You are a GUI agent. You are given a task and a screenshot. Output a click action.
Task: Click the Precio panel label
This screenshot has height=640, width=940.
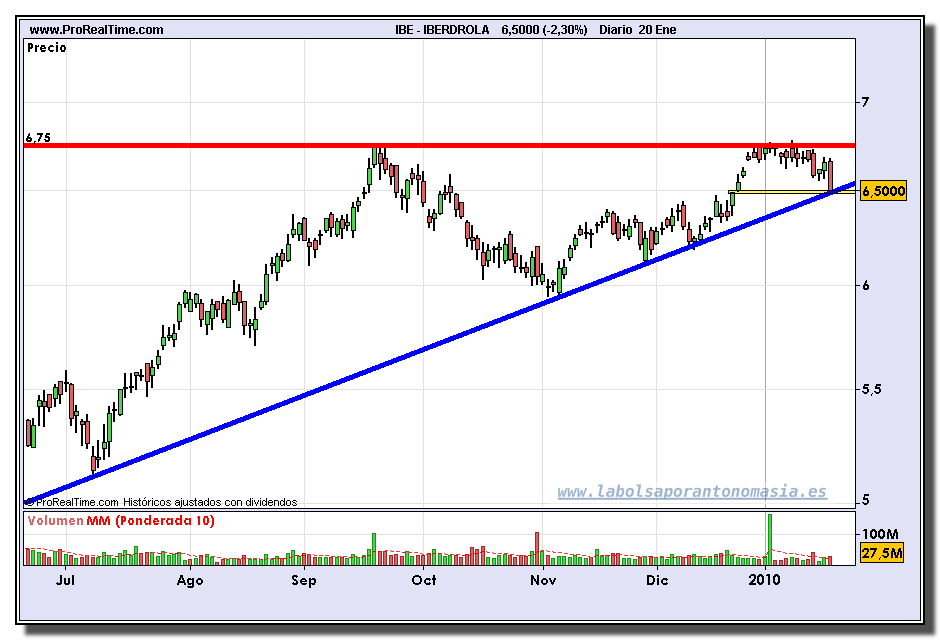pyautogui.click(x=47, y=47)
